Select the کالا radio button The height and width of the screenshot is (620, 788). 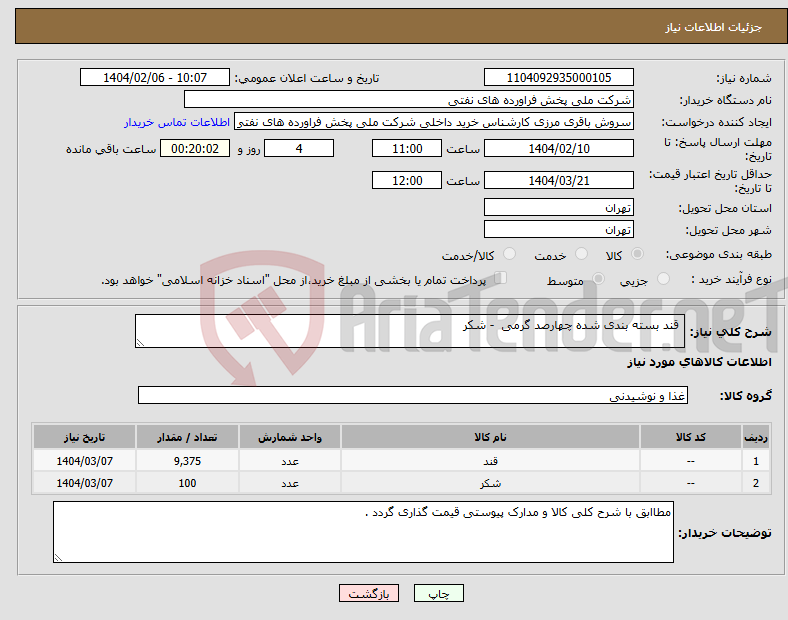637,254
